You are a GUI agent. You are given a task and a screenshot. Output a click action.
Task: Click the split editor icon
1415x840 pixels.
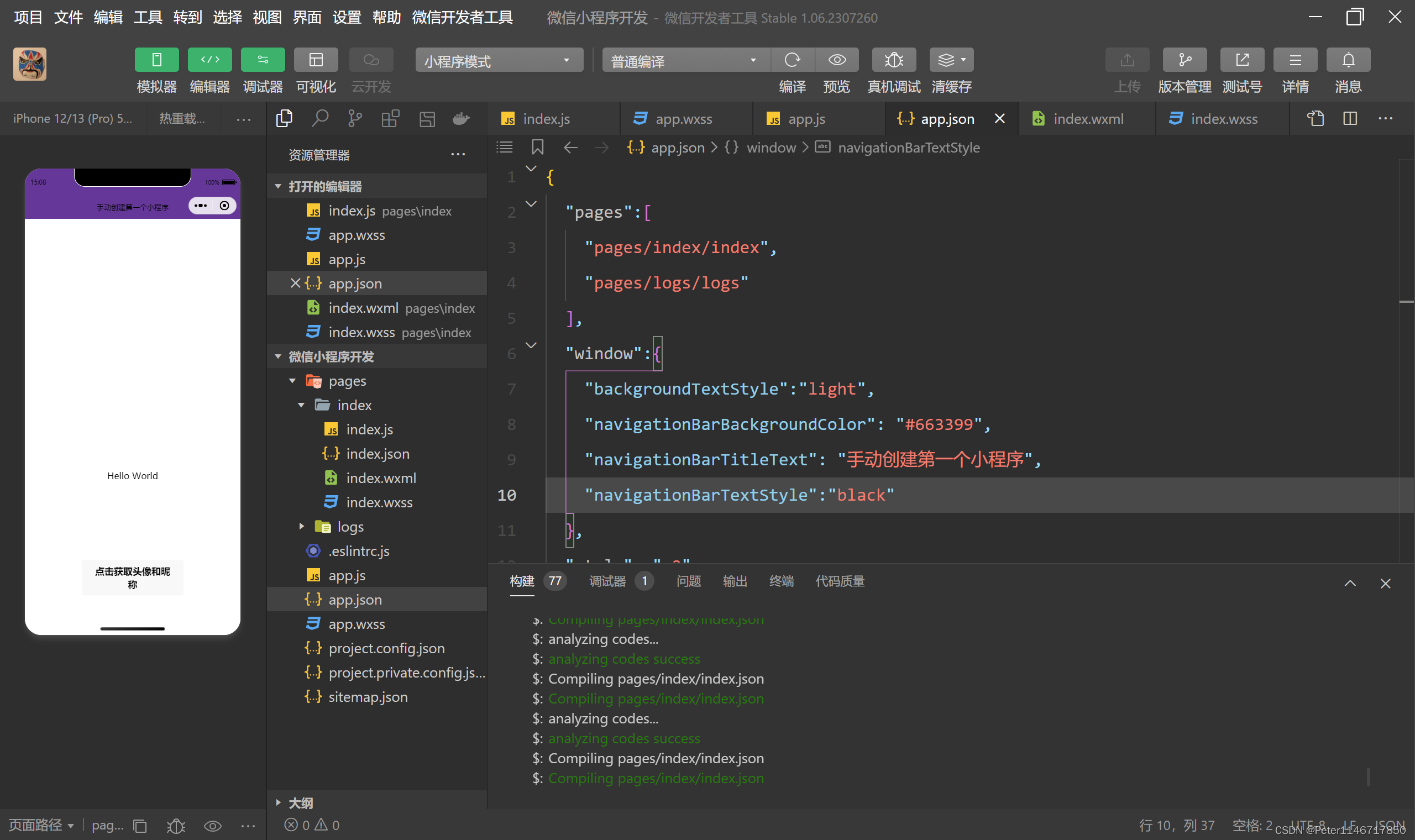(1350, 118)
